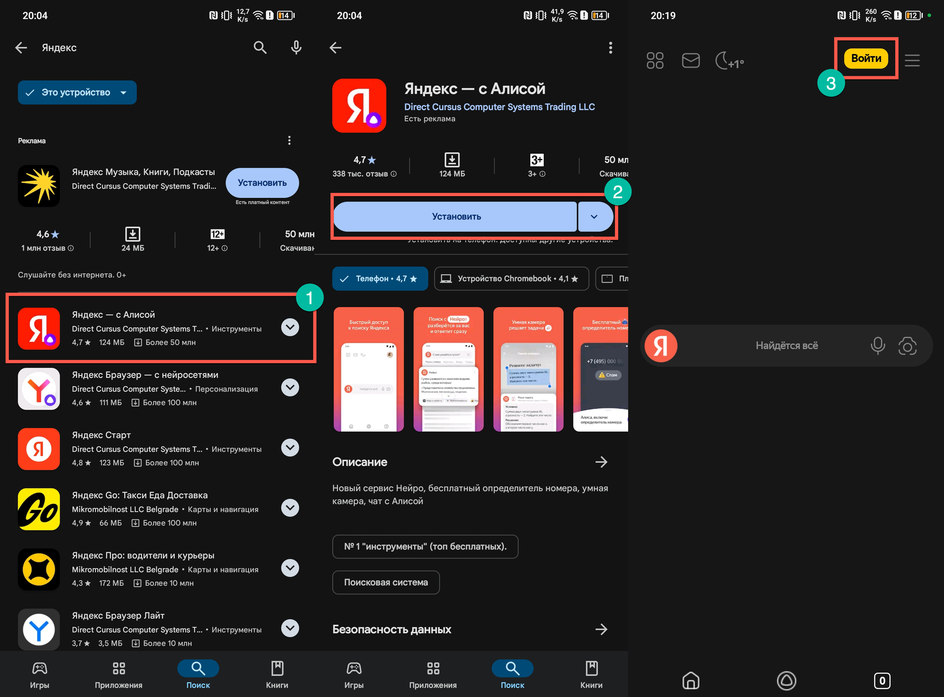Tap the large Яндекс с Алисой logo
The image size is (944, 697).
[x=359, y=105]
